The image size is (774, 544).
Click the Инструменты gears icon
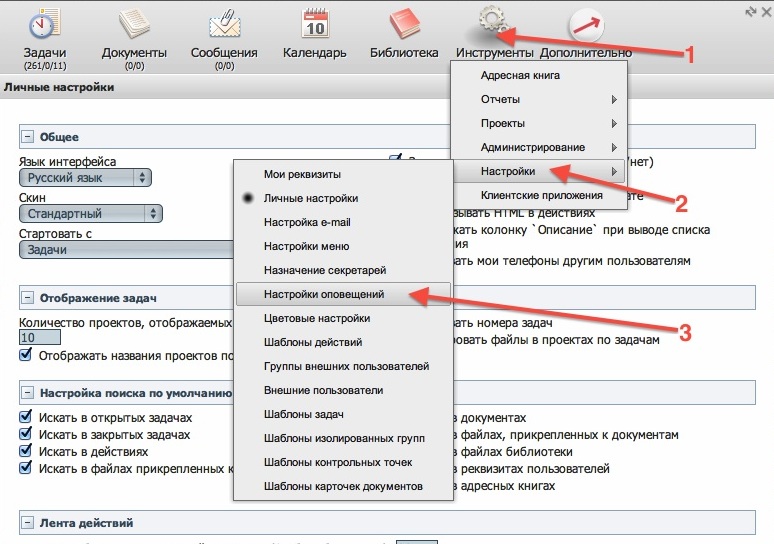point(494,24)
